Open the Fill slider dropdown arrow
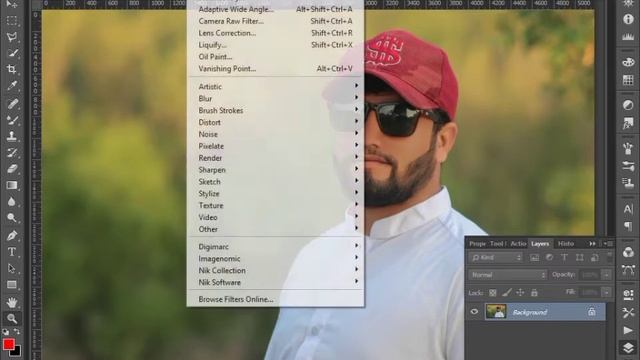Image resolution: width=640 pixels, height=360 pixels. pyautogui.click(x=607, y=293)
